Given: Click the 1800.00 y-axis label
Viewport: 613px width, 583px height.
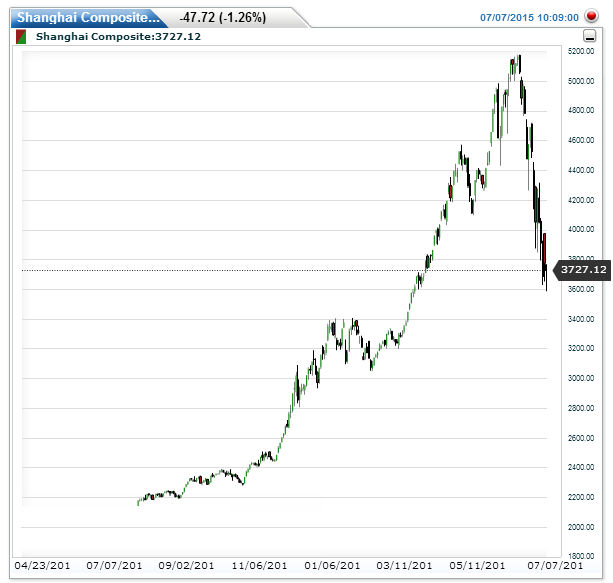Looking at the screenshot, I should pos(581,556).
